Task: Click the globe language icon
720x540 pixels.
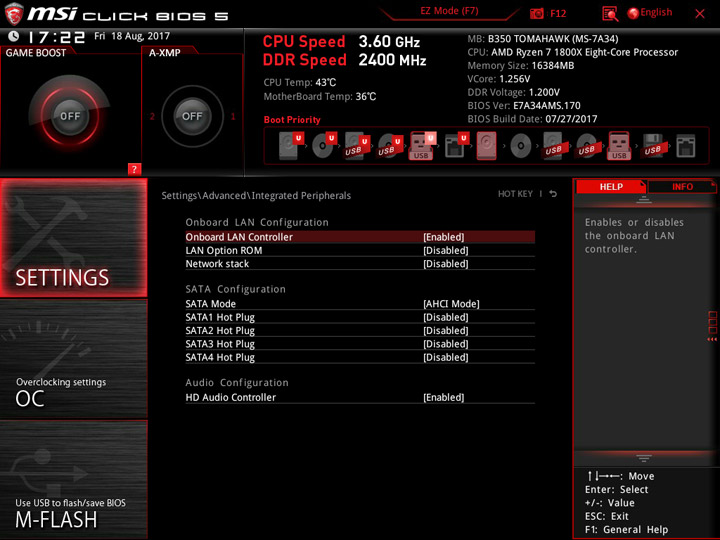Action: [633, 13]
